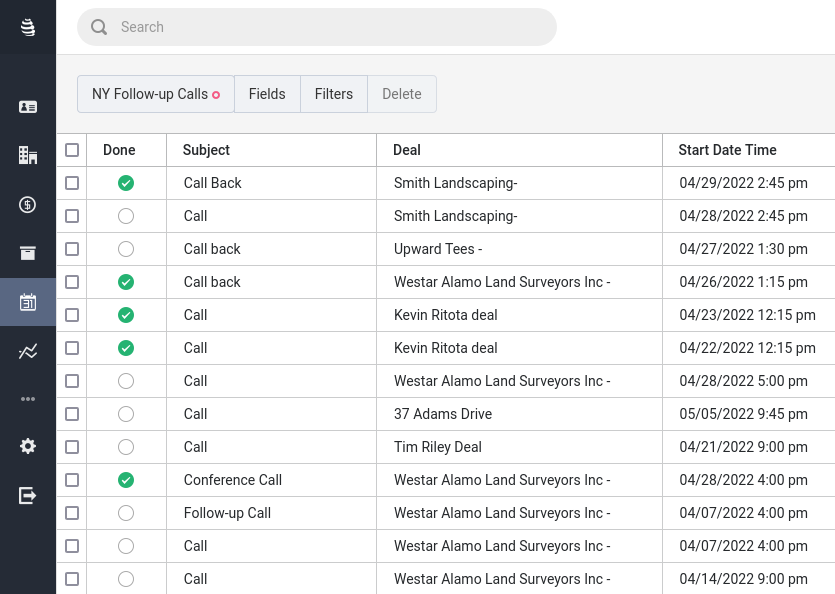Log out using the exit arrow icon
This screenshot has height=594, width=835.
coord(28,495)
